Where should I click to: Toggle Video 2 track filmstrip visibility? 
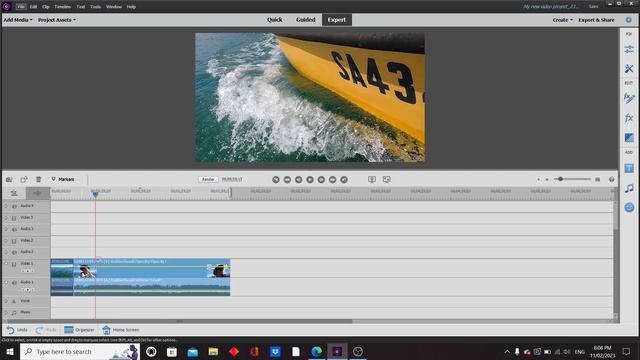pyautogui.click(x=14, y=241)
